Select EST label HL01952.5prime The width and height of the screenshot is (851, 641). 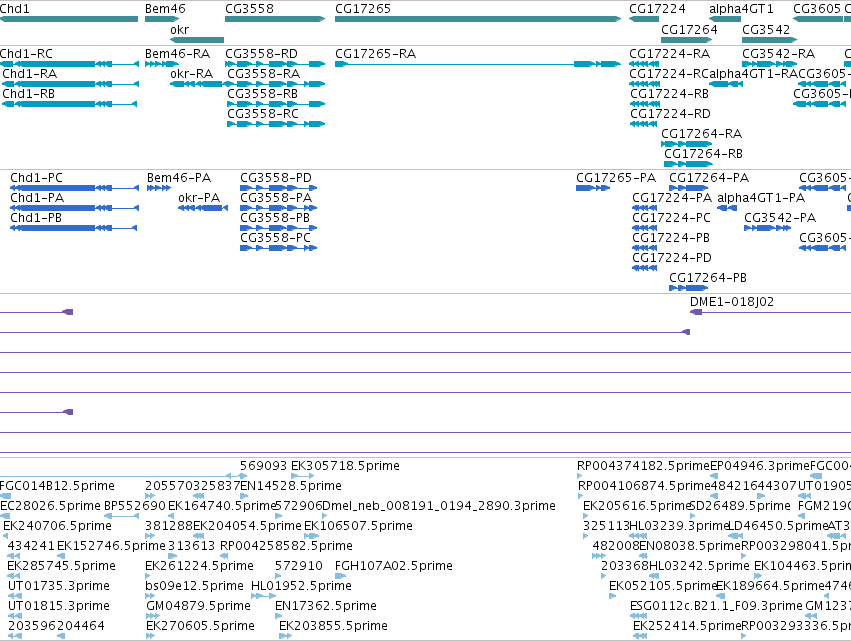pyautogui.click(x=301, y=586)
